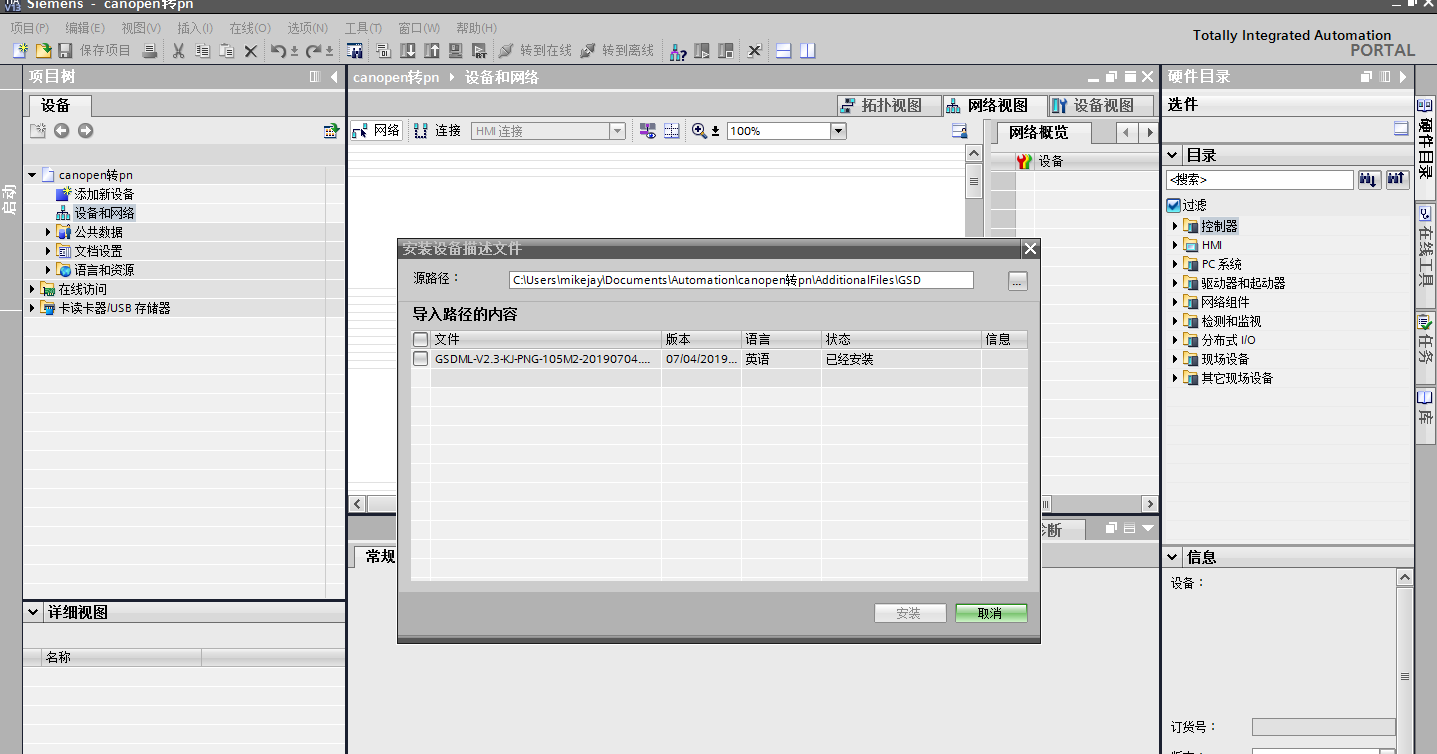Open the HMI 连接 connection type dropdown

point(617,131)
